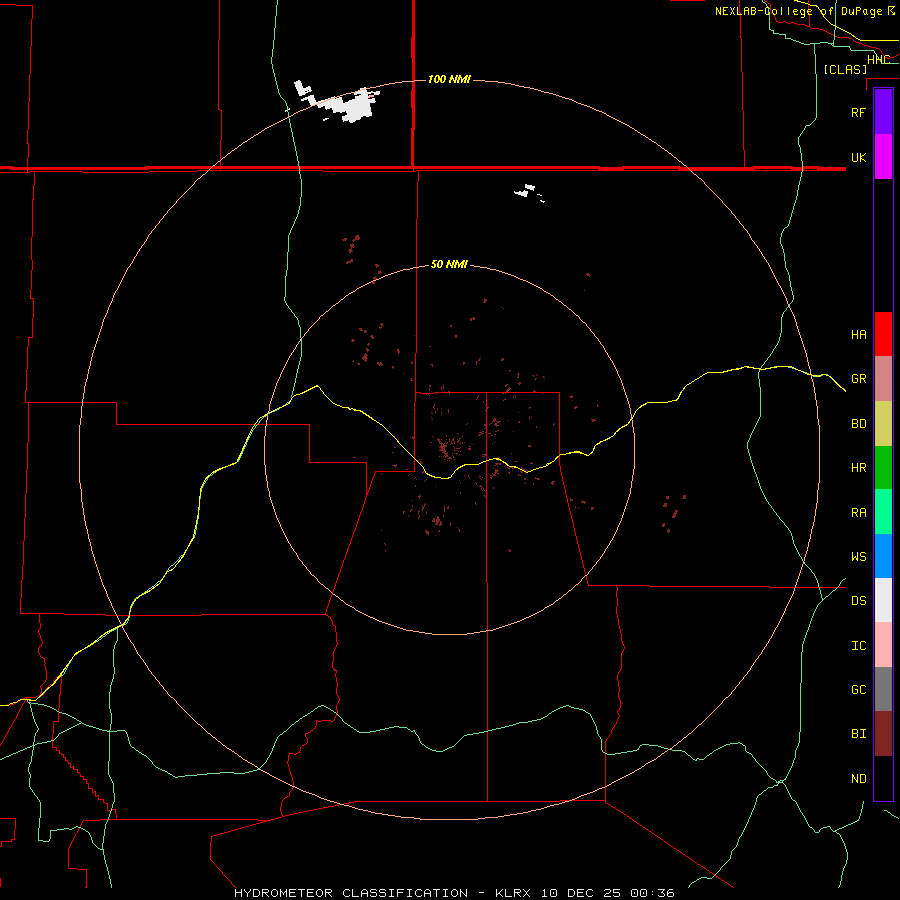Select the light pink IC legend swatch
This screenshot has width=900, height=900.
(x=883, y=645)
